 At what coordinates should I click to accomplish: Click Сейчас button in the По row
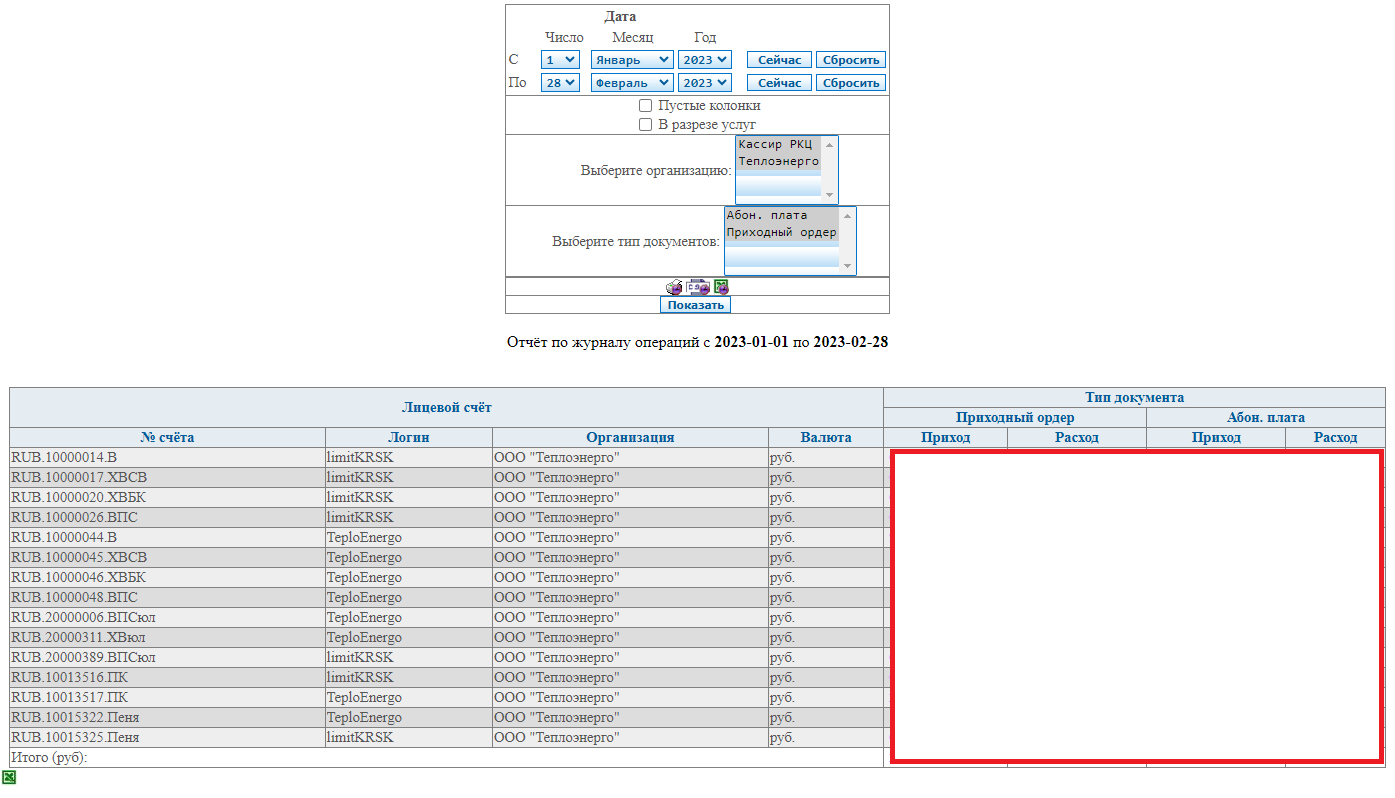coord(779,83)
